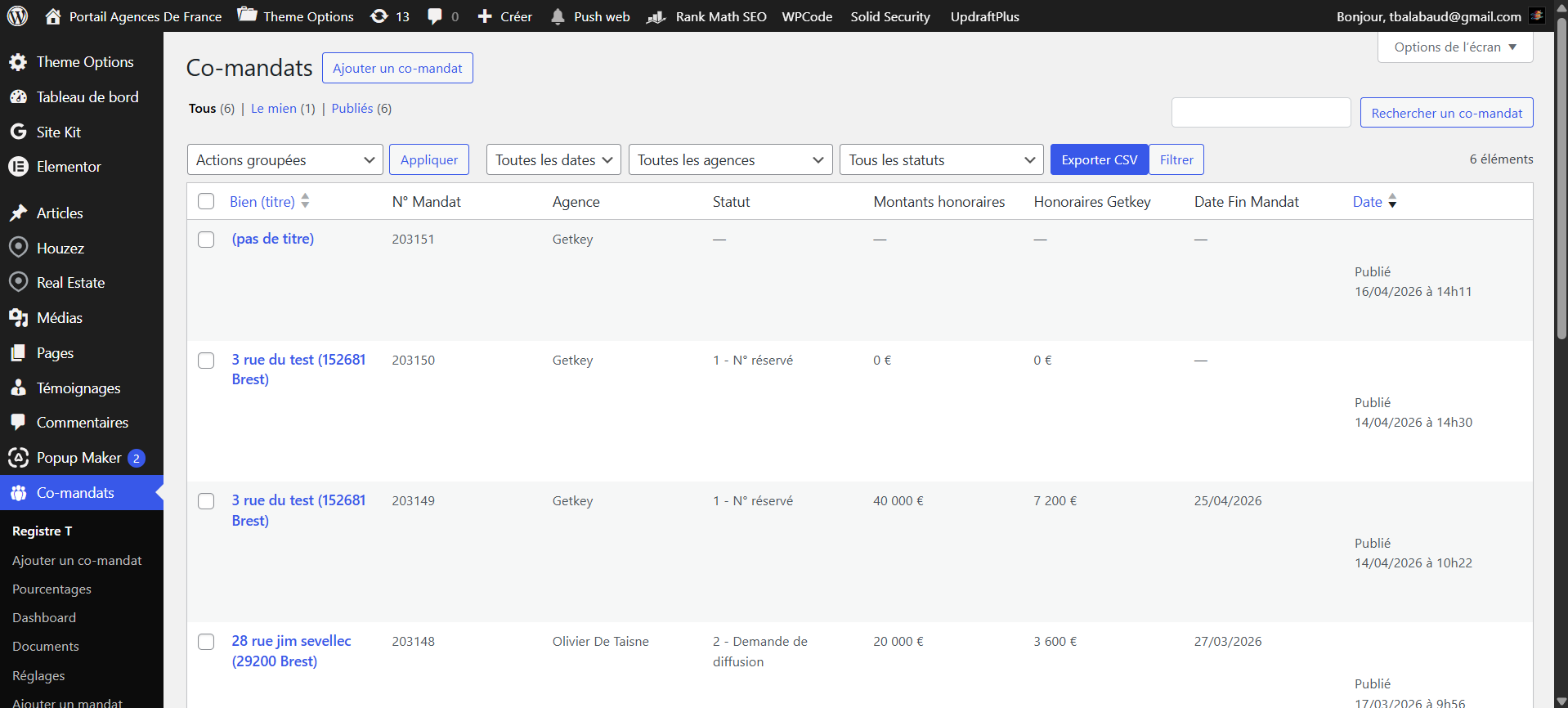Click Bonjour, tbalabaud@gmail.com account text
This screenshot has width=1568, height=708.
1429,16
